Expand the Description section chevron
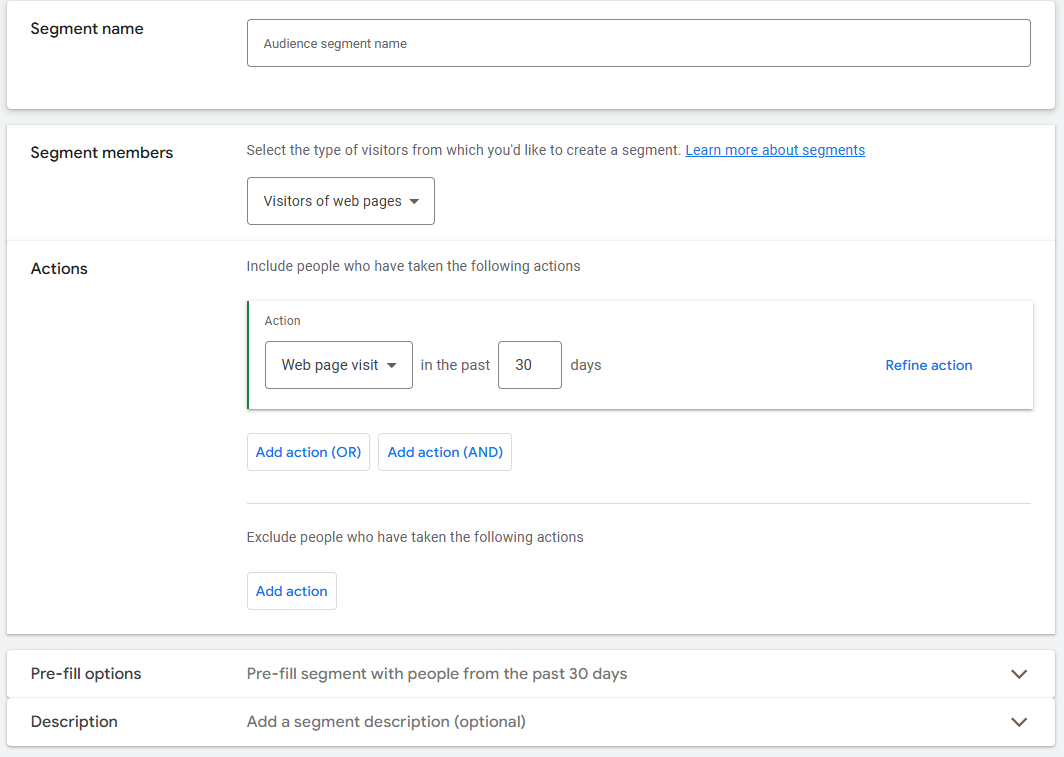 pyautogui.click(x=1019, y=722)
